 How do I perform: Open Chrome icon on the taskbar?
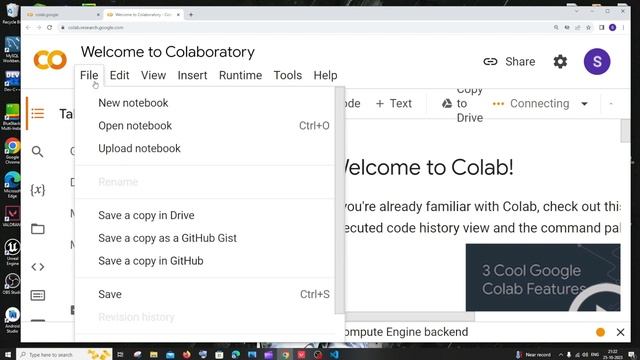285,354
